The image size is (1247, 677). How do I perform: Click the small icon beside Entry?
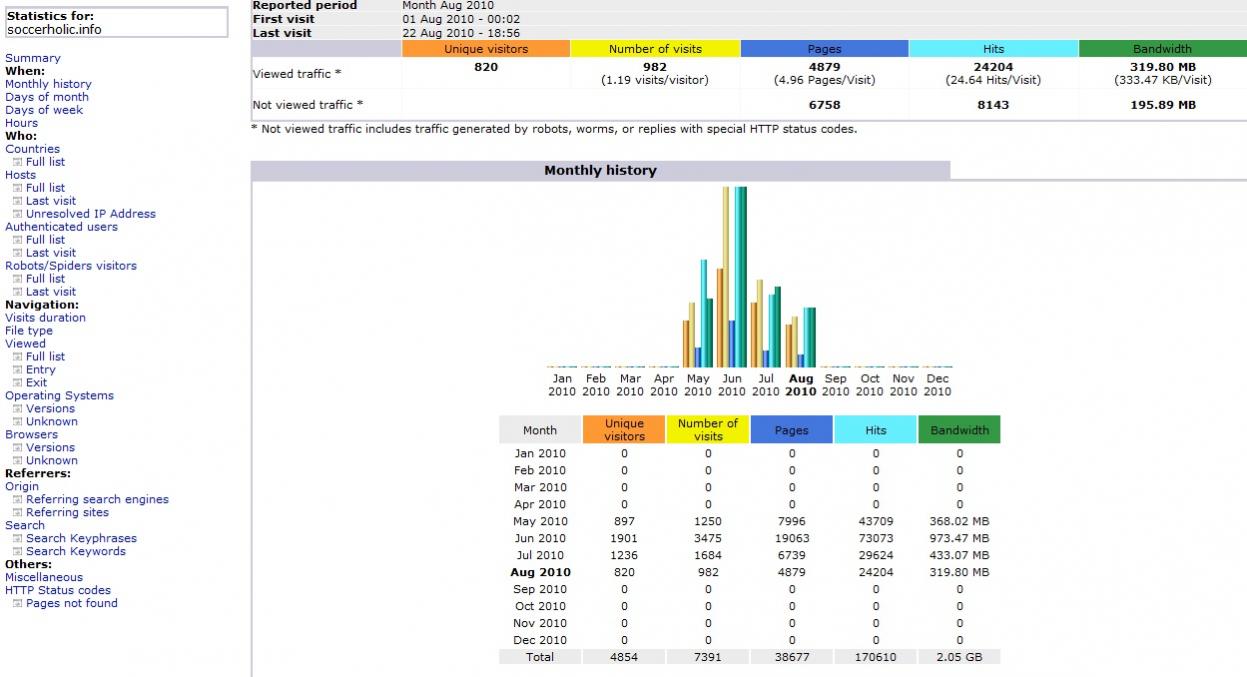[17, 370]
